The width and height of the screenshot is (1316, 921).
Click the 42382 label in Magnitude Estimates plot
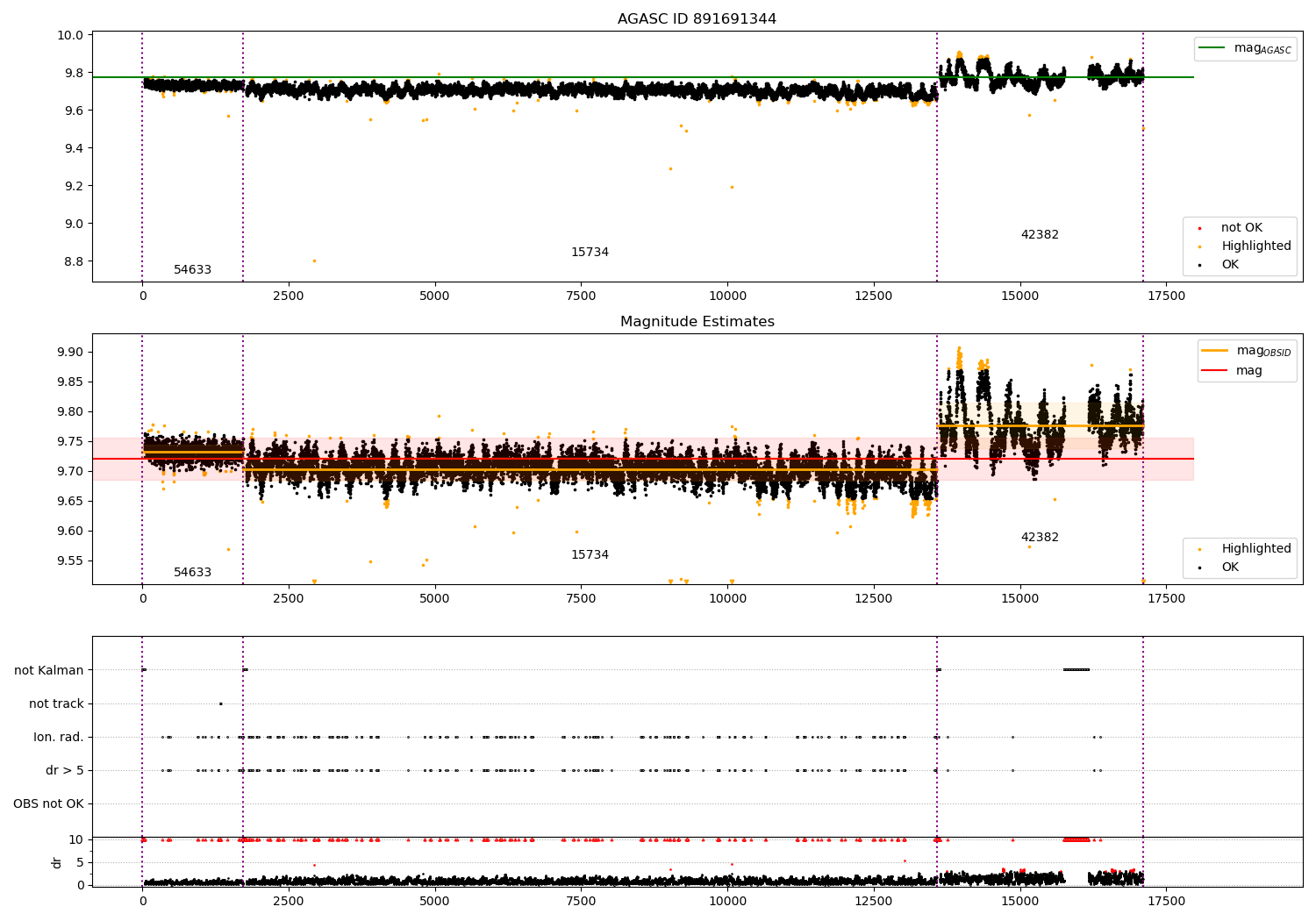(1040, 538)
